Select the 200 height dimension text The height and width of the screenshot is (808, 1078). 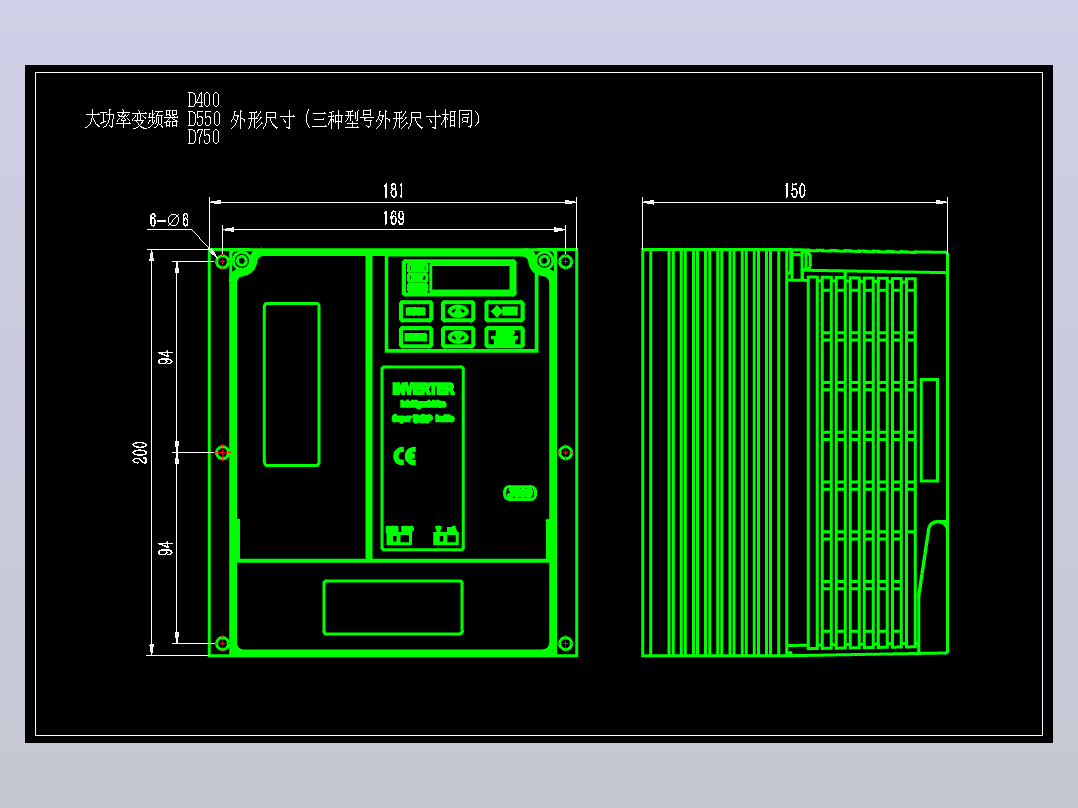140,452
